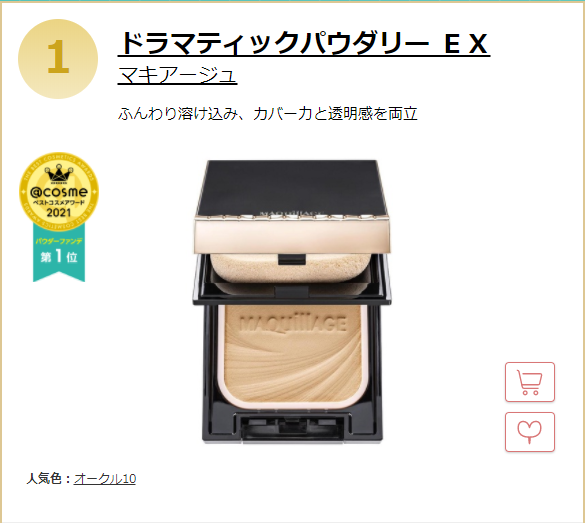585x523 pixels.
Task: Click the ふんわり溶け込み description text
Action: click(268, 113)
